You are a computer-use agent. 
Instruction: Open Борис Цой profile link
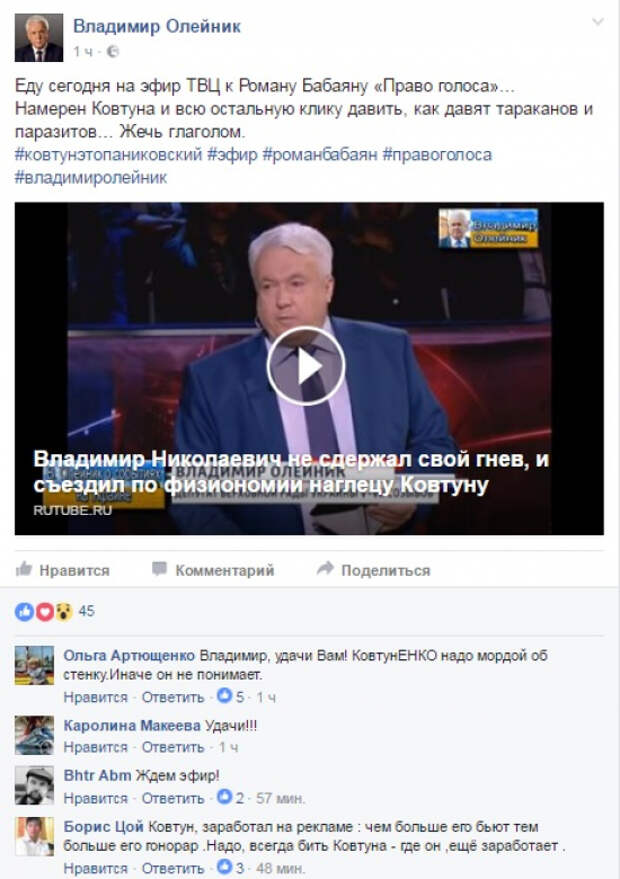pos(104,827)
